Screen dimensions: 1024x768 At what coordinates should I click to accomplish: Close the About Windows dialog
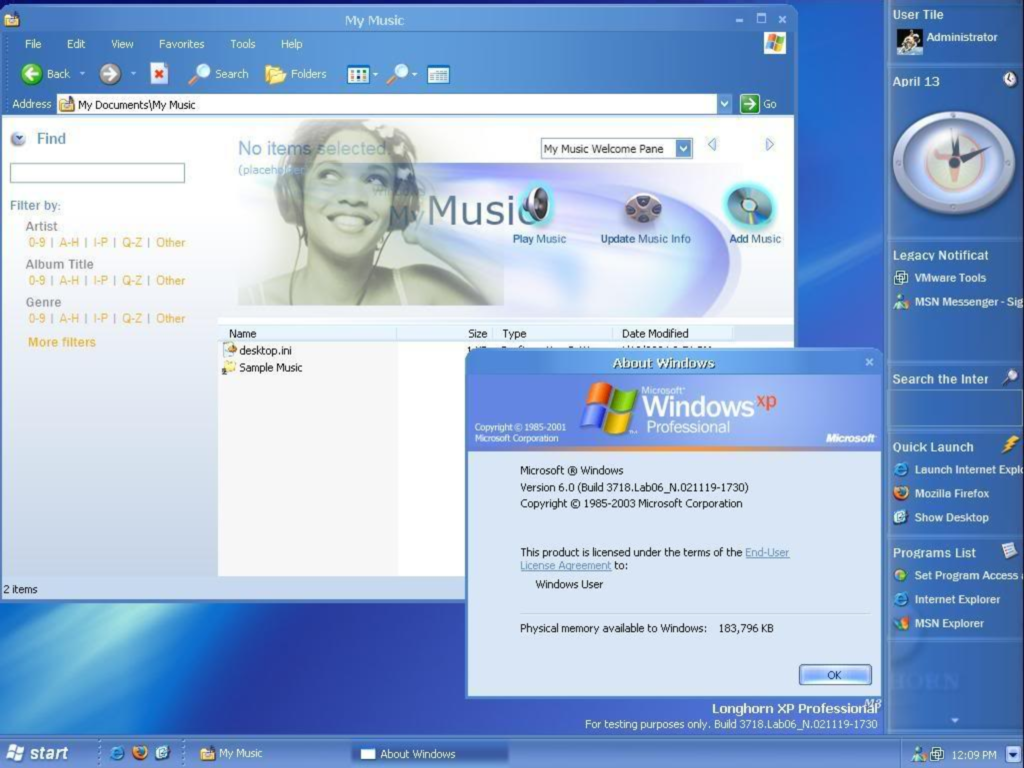pyautogui.click(x=869, y=362)
